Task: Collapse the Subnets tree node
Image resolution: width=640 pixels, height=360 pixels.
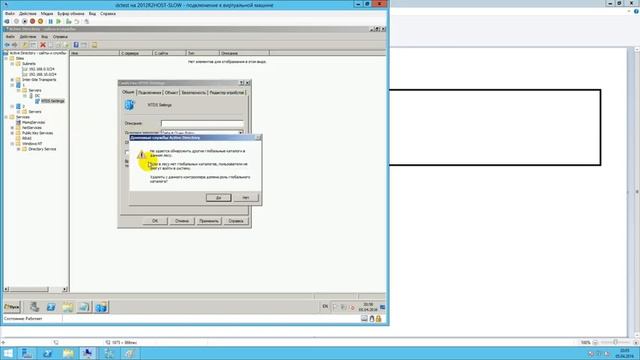Action: (12, 64)
